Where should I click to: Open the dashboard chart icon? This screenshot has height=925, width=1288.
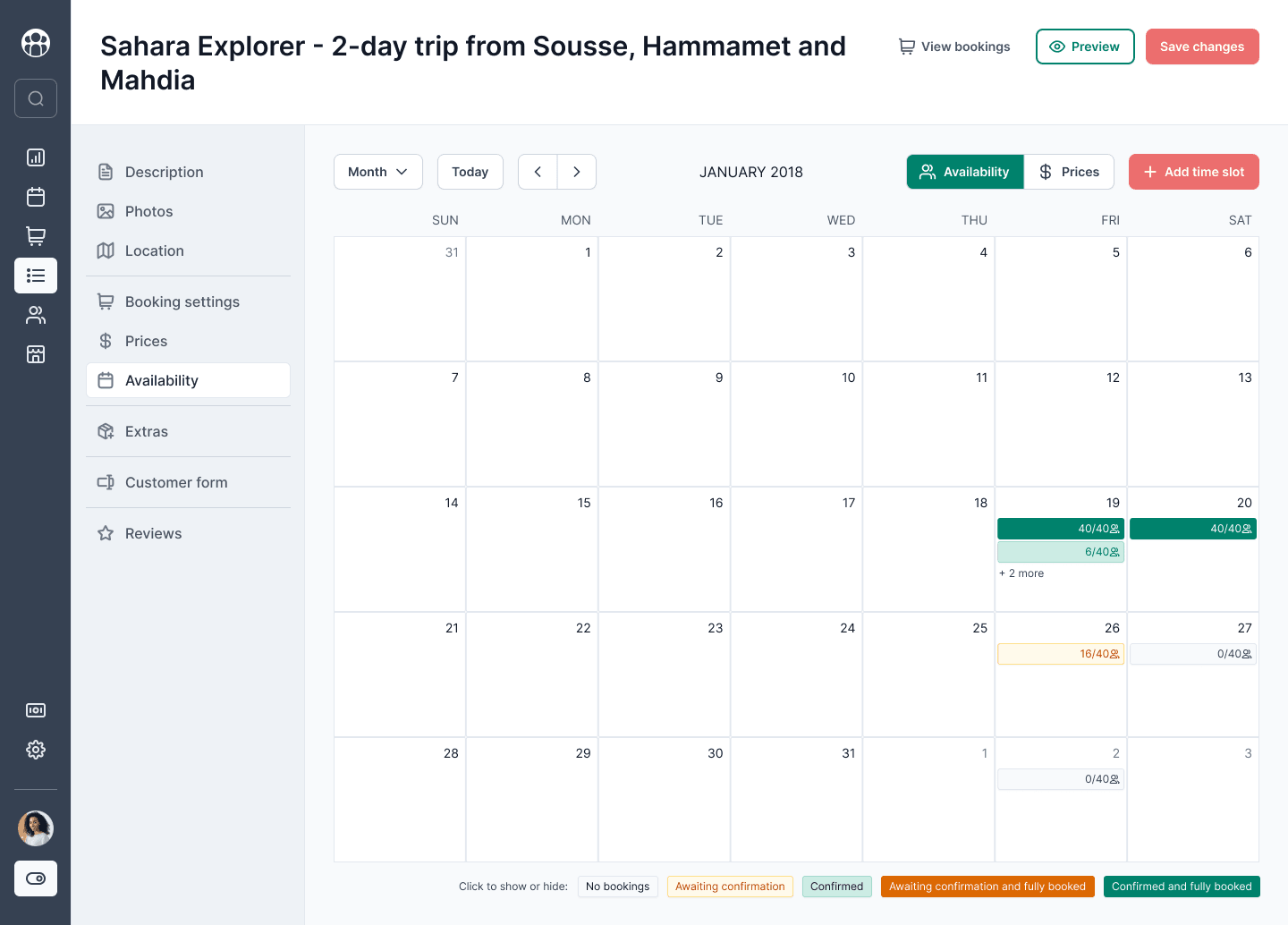(36, 157)
